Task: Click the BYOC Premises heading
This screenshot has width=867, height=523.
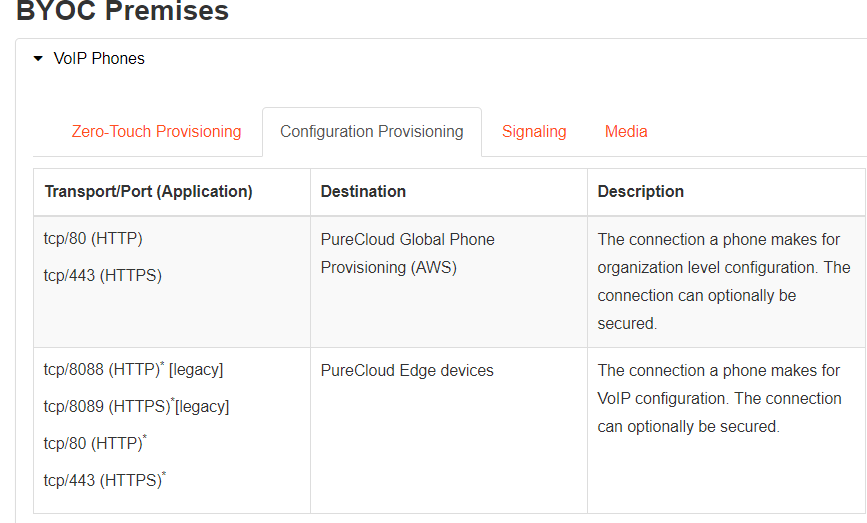Action: point(122,12)
